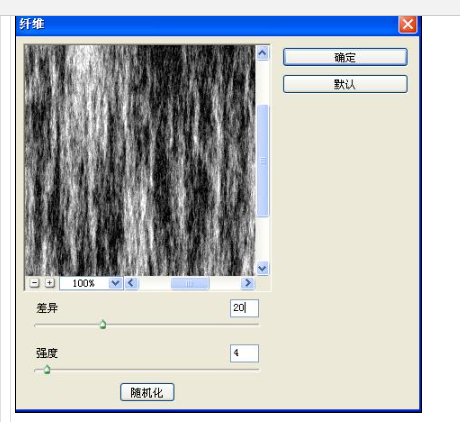Click the 强度 label text
Screen dimensions: 460x422
(x=47, y=353)
